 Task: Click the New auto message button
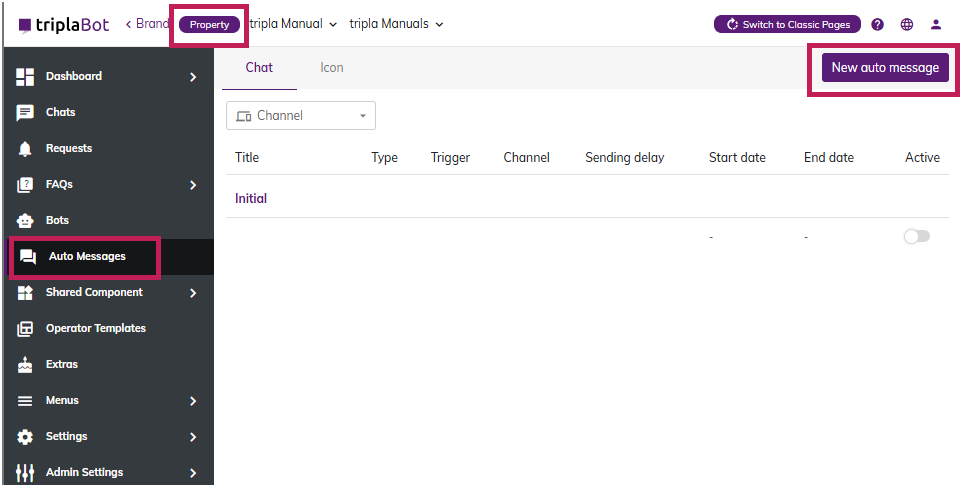click(884, 68)
